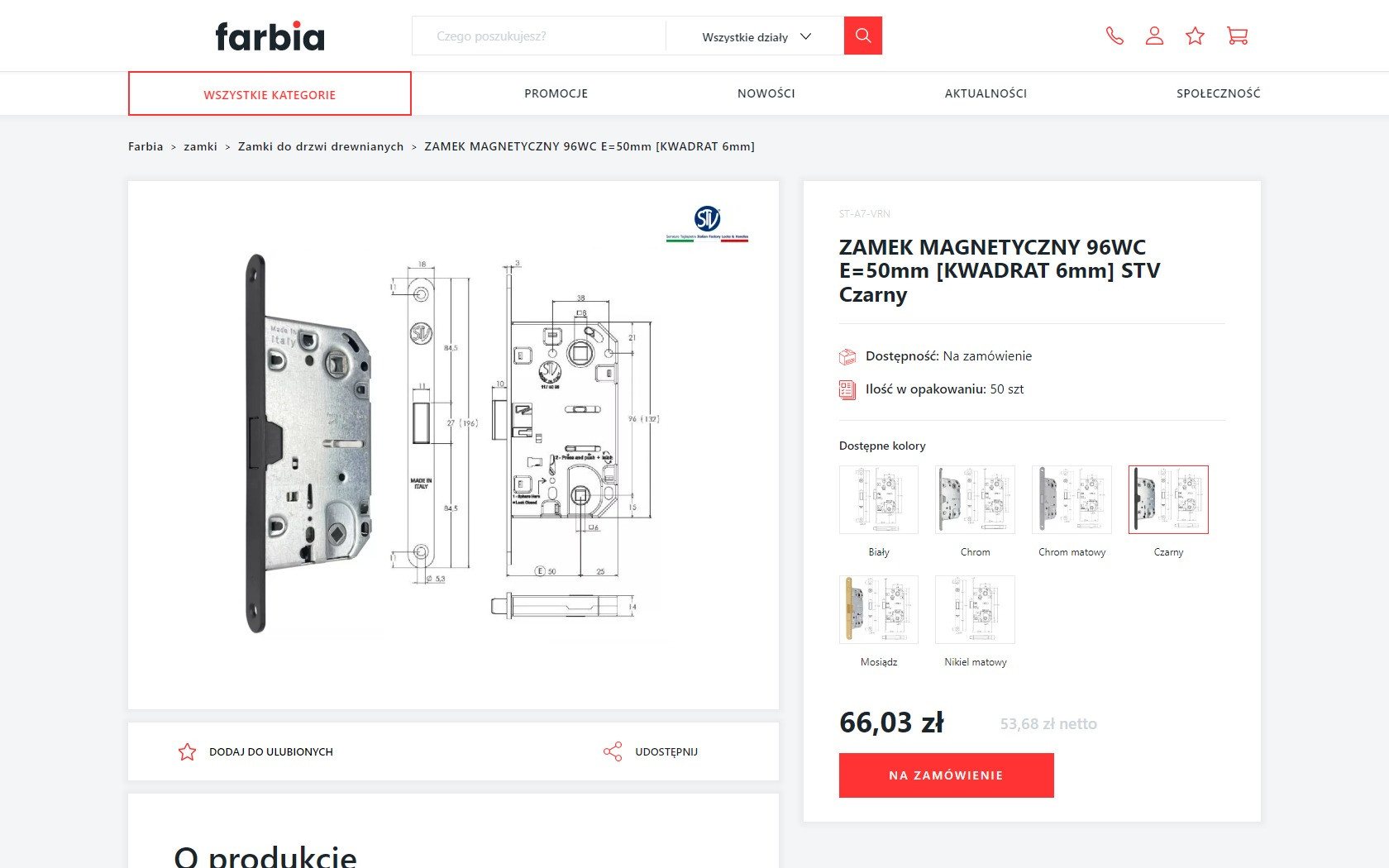Follow the Zamki do drzwi drewnianych breadcrumb
This screenshot has height=868, width=1389.
coord(321,146)
